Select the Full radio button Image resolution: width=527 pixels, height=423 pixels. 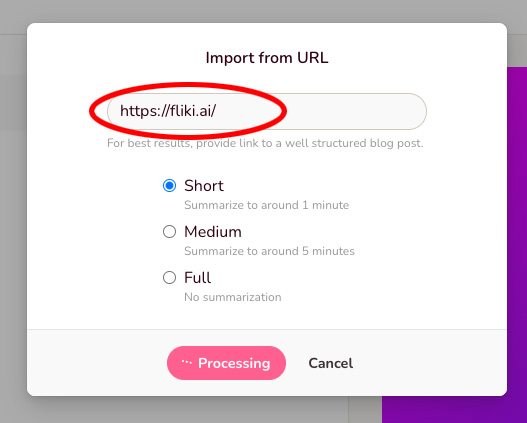pos(169,278)
